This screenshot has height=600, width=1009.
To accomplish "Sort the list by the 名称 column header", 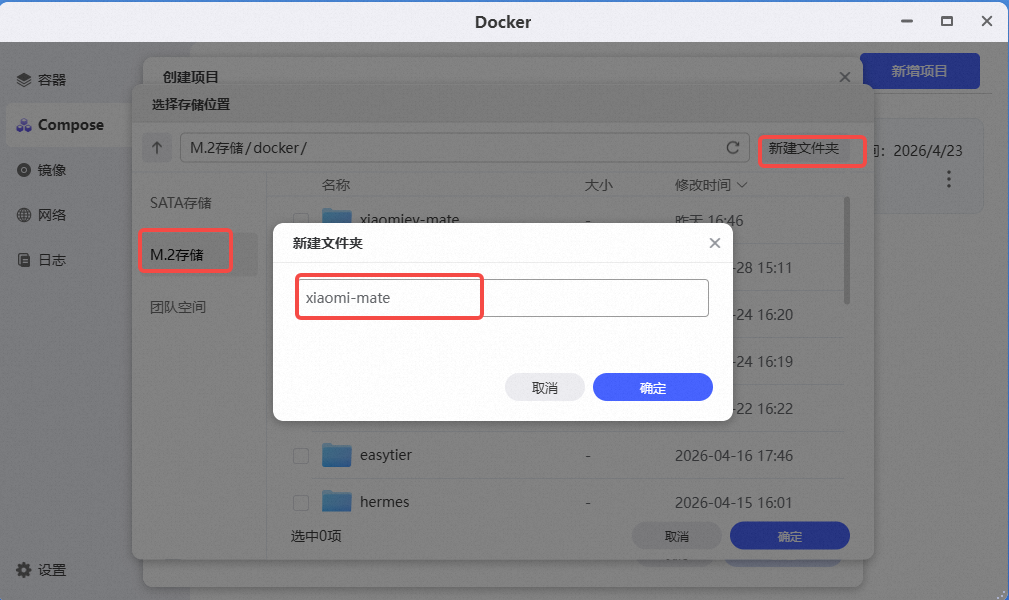I will [336, 185].
